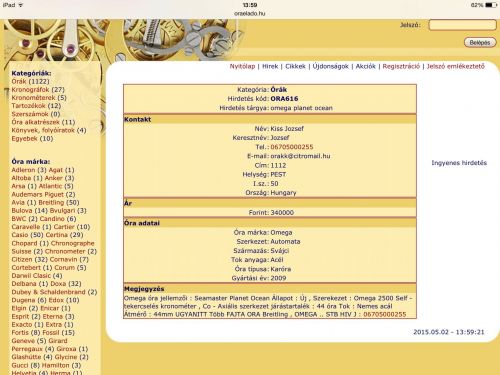Open Kronográfok (27) category
Screen dimensions: 500x375
(38, 89)
